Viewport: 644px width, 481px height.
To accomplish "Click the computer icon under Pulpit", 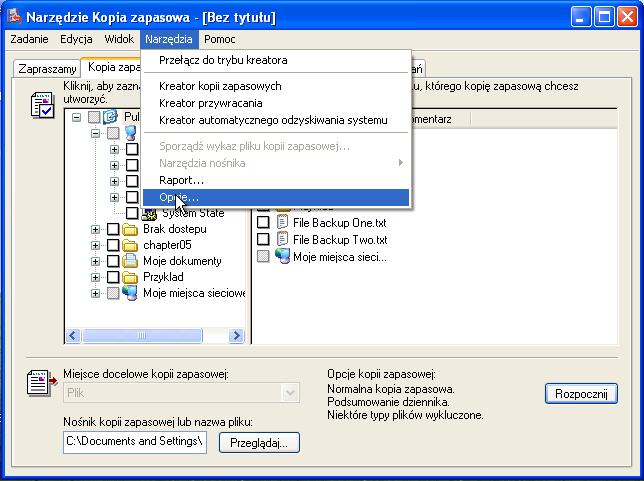I will tap(130, 133).
